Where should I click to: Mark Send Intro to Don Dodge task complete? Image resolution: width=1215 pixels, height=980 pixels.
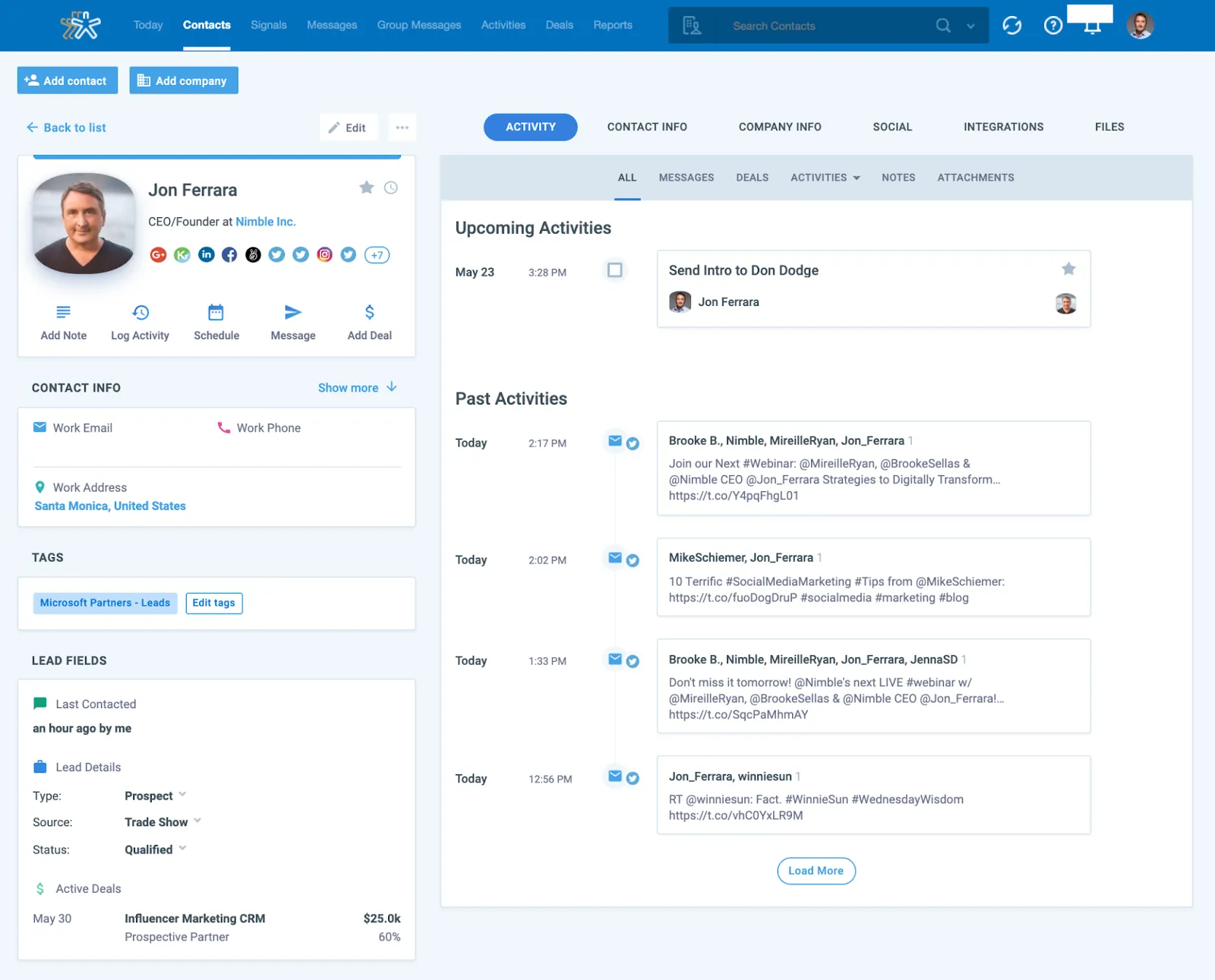pyautogui.click(x=615, y=270)
